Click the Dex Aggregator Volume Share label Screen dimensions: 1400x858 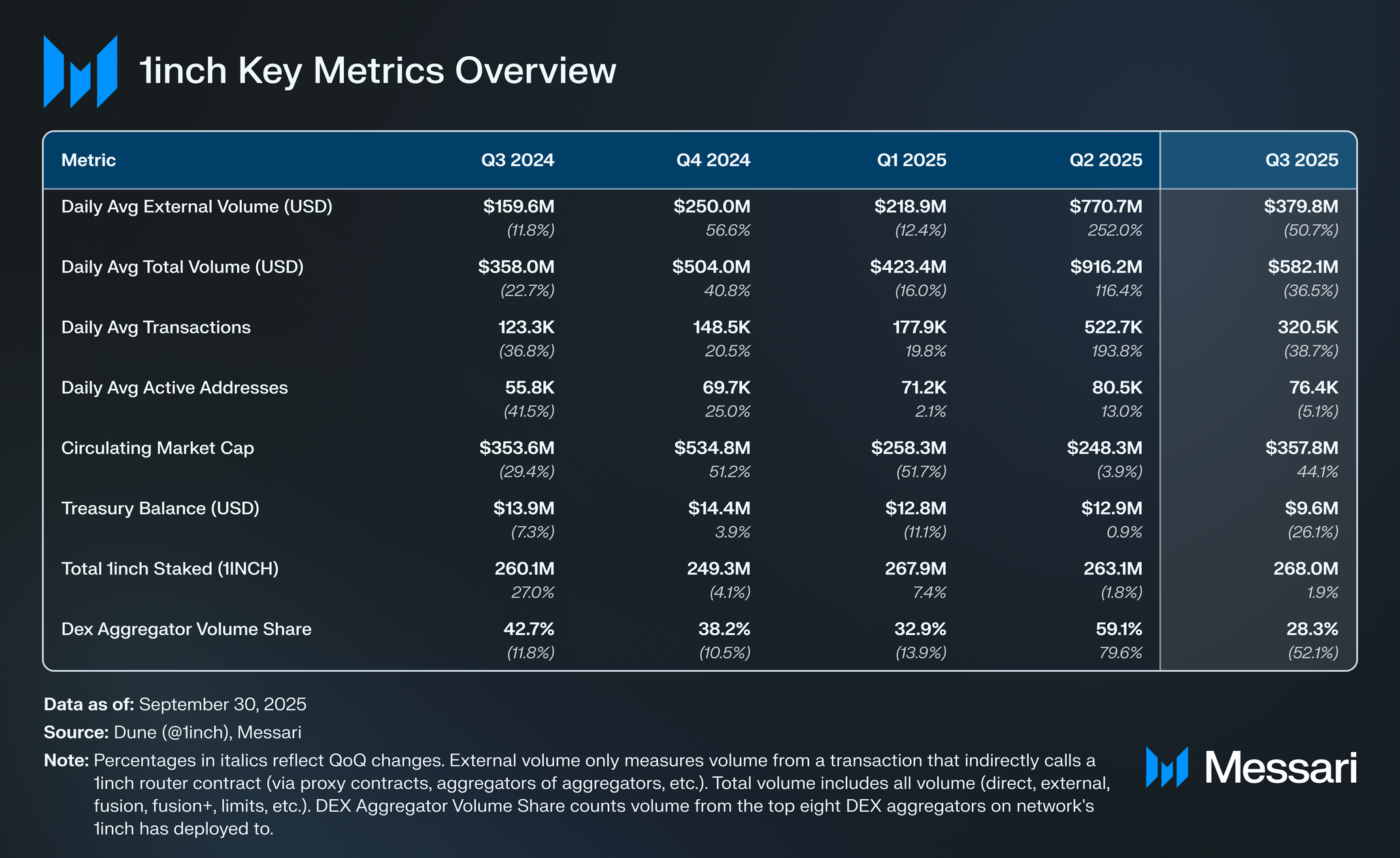coord(186,629)
